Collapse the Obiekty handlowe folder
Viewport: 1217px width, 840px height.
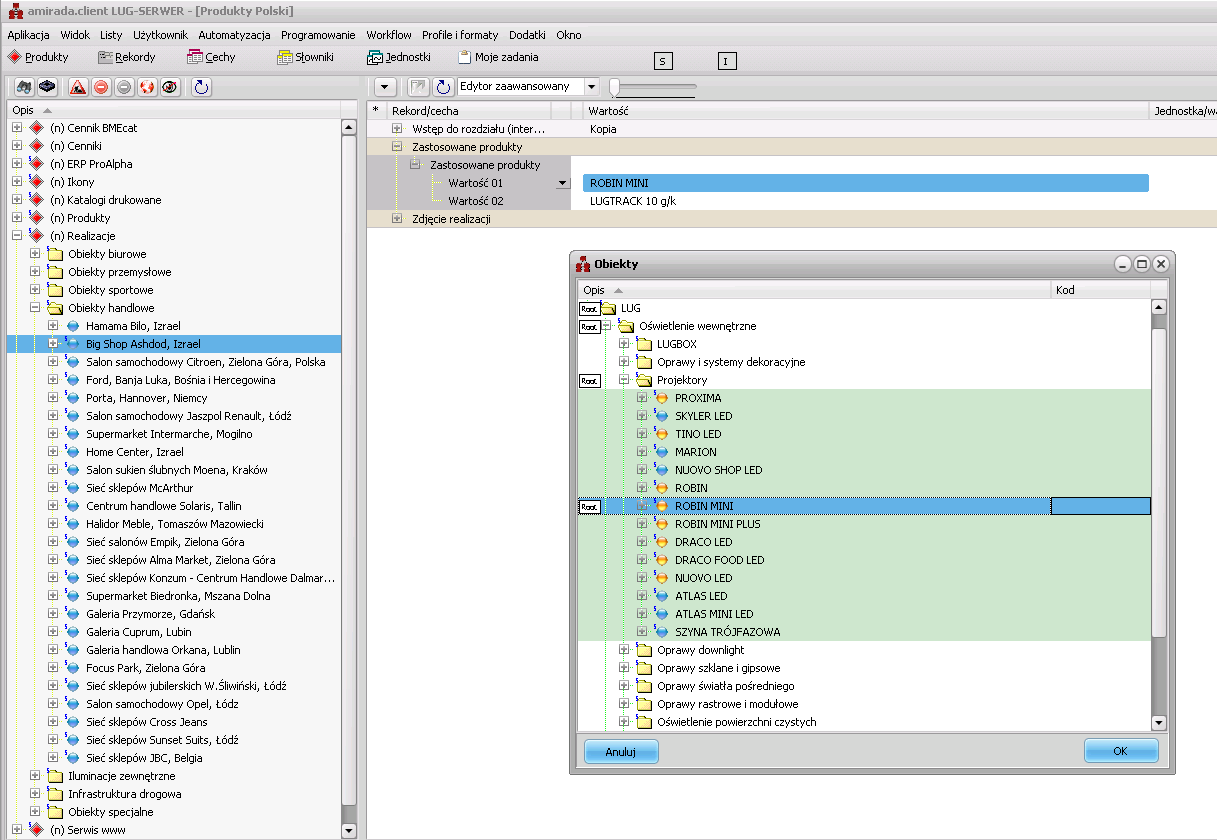coord(35,308)
